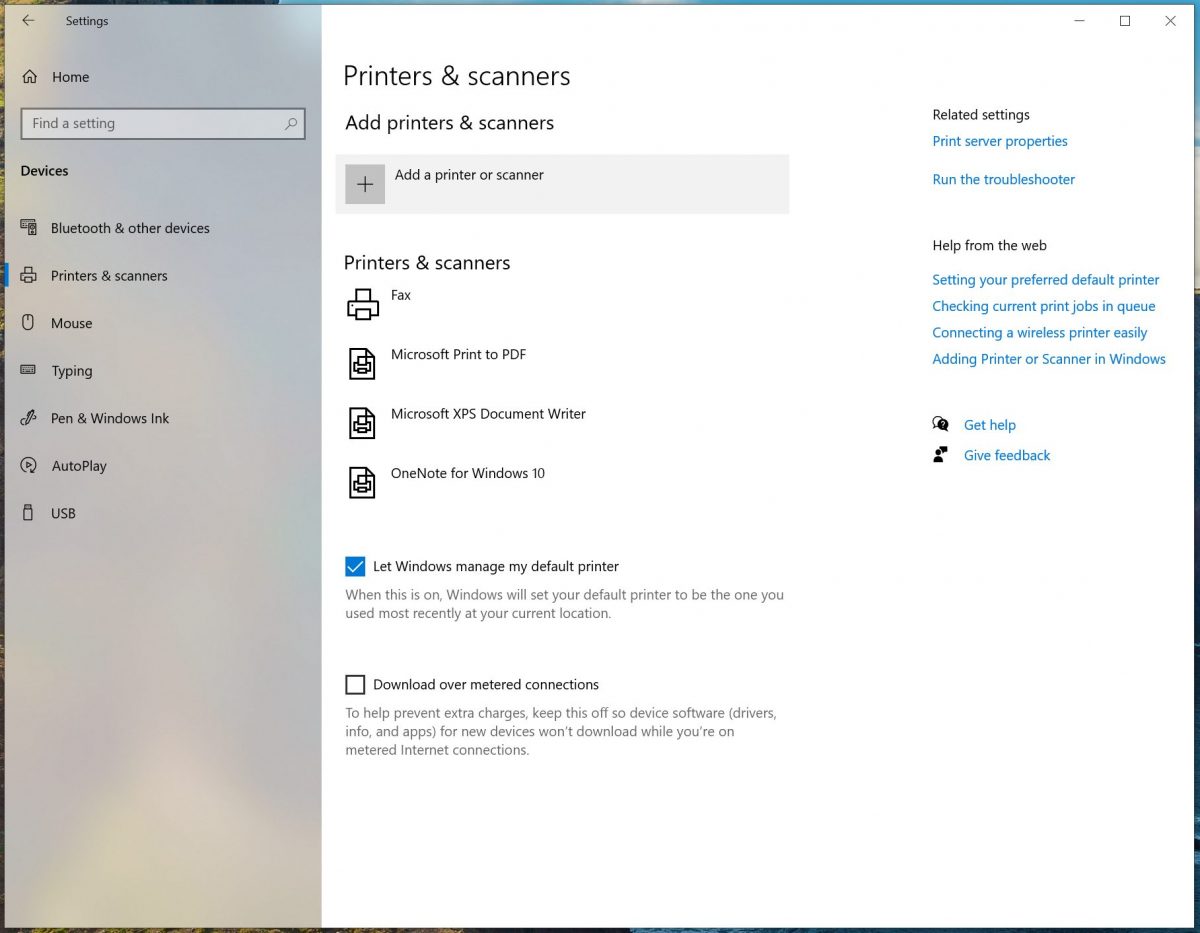Viewport: 1200px width, 933px height.
Task: Click the USB icon in sidebar
Action: 29,513
